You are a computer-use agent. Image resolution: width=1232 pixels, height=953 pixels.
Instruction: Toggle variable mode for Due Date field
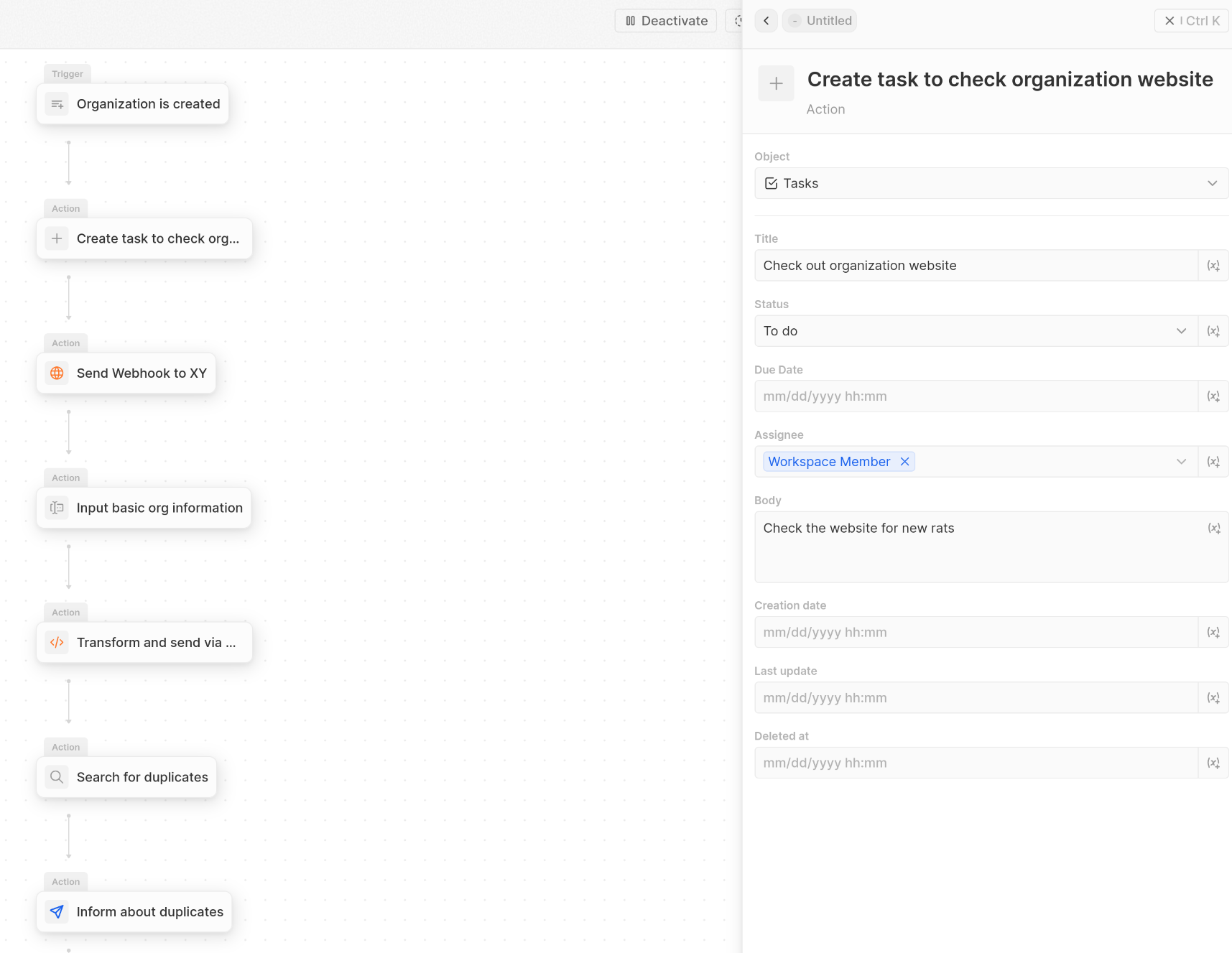1214,396
